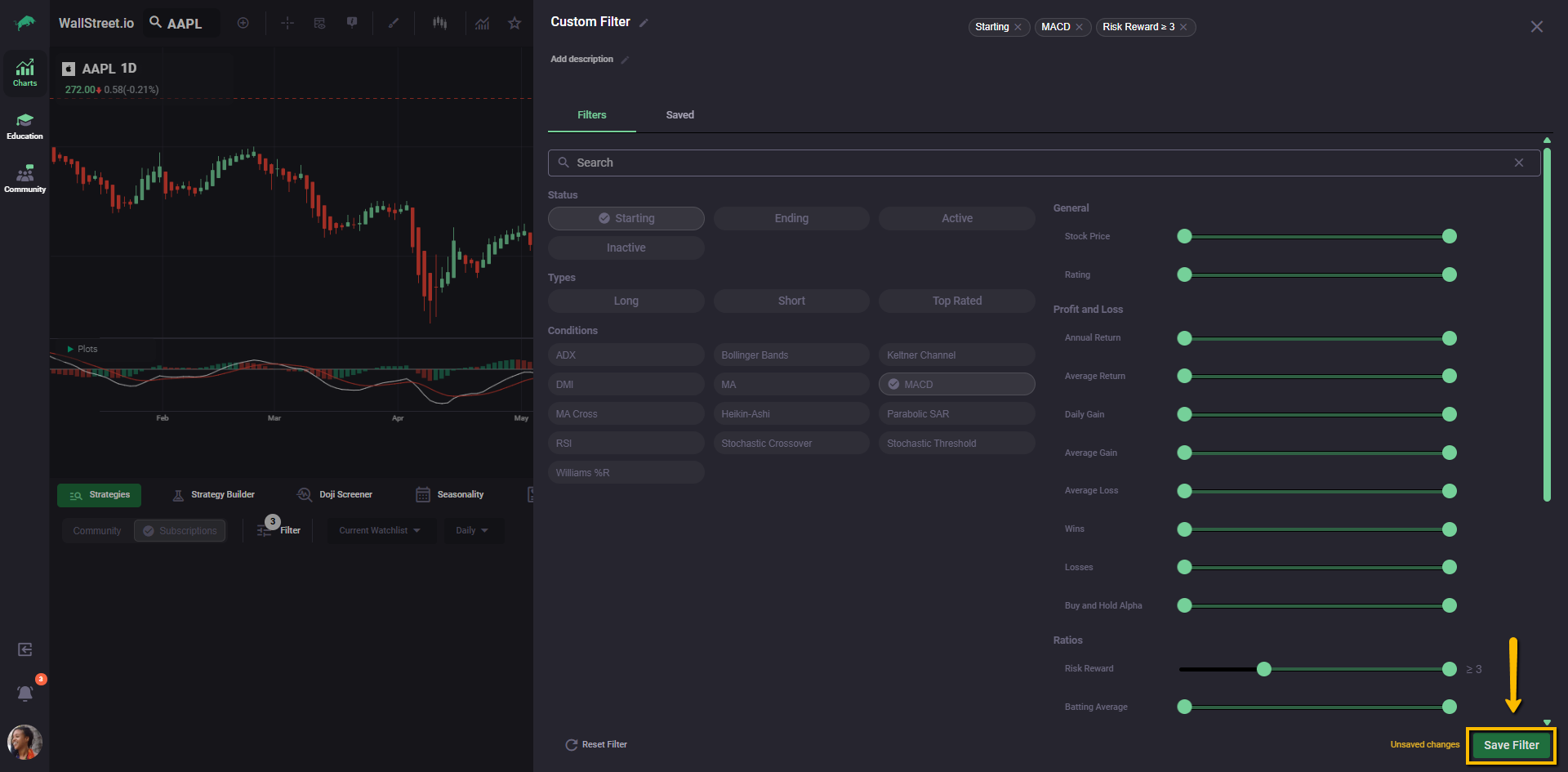The image size is (1568, 772).
Task: Toggle the Subscriptions filter chip
Action: (x=180, y=530)
